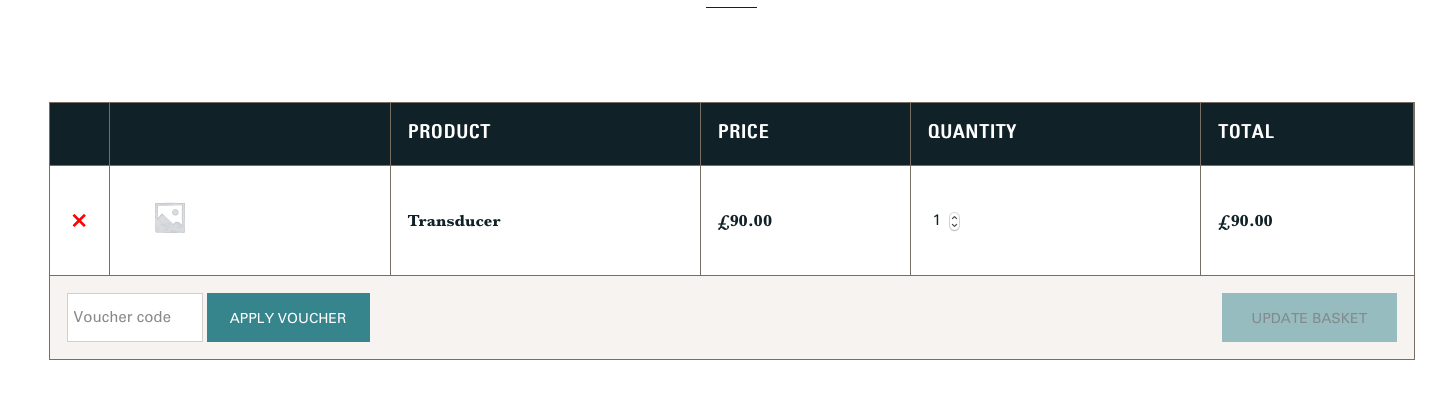
Task: Click the QUANTITY column header
Action: click(972, 132)
